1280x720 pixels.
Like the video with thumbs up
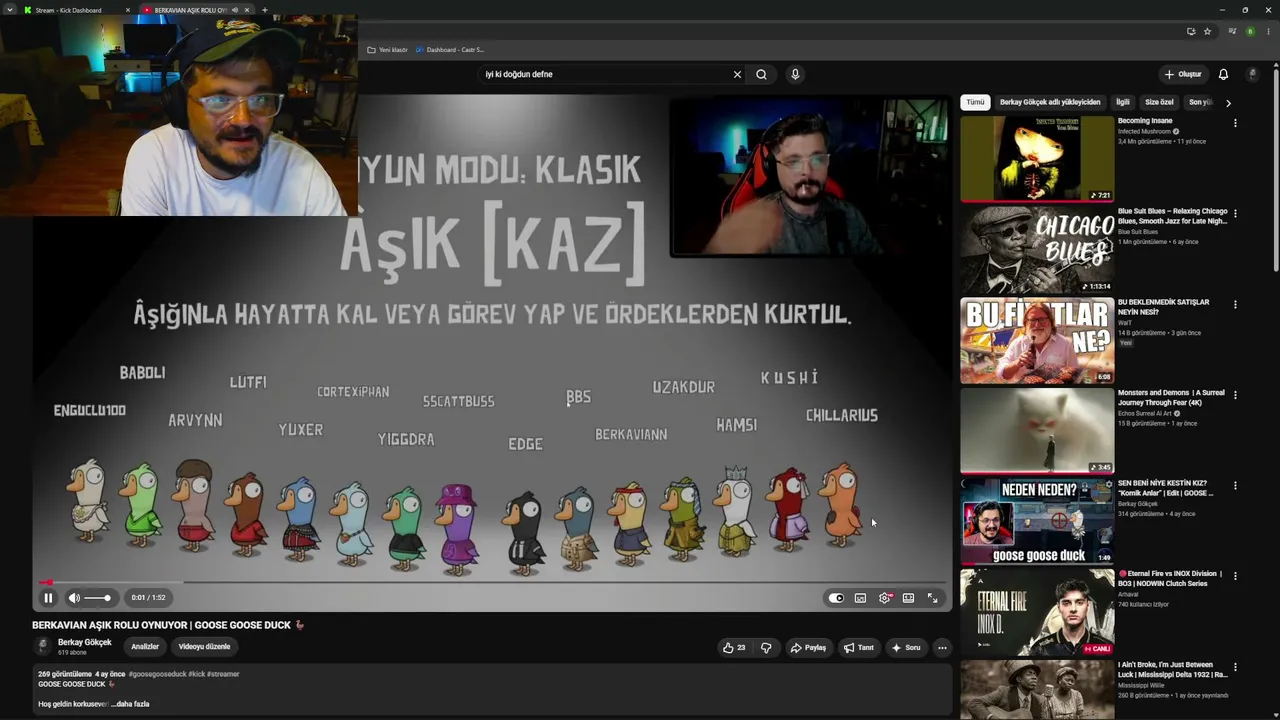(734, 648)
